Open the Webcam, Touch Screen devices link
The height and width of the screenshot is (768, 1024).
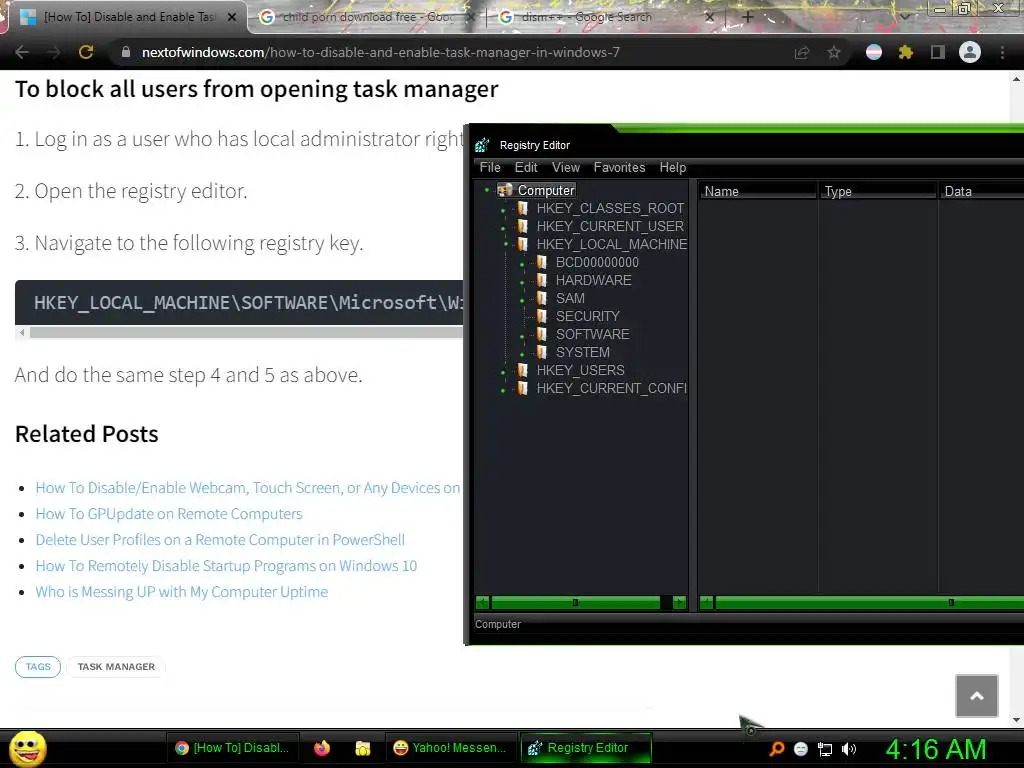[248, 488]
